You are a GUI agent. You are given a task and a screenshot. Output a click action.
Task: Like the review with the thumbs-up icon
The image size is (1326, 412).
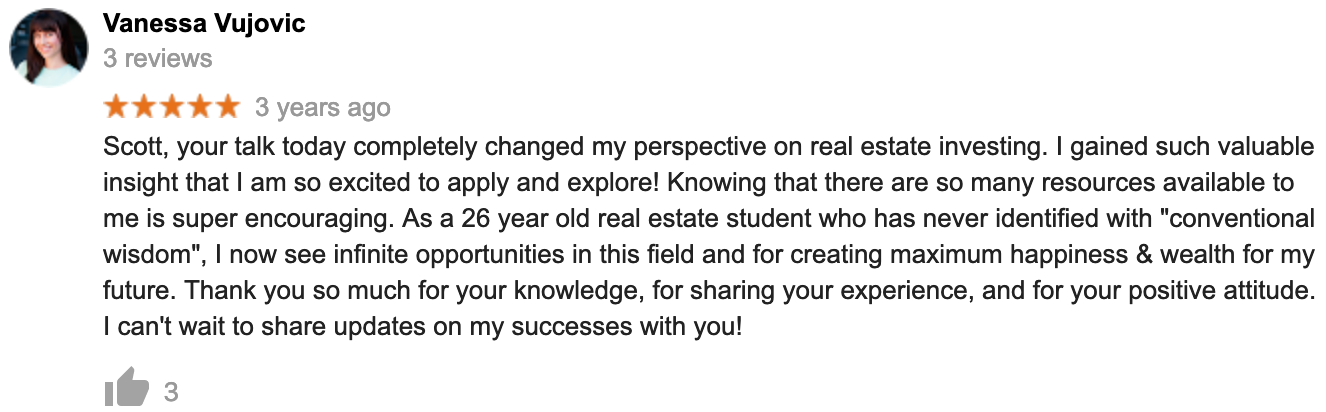(125, 387)
